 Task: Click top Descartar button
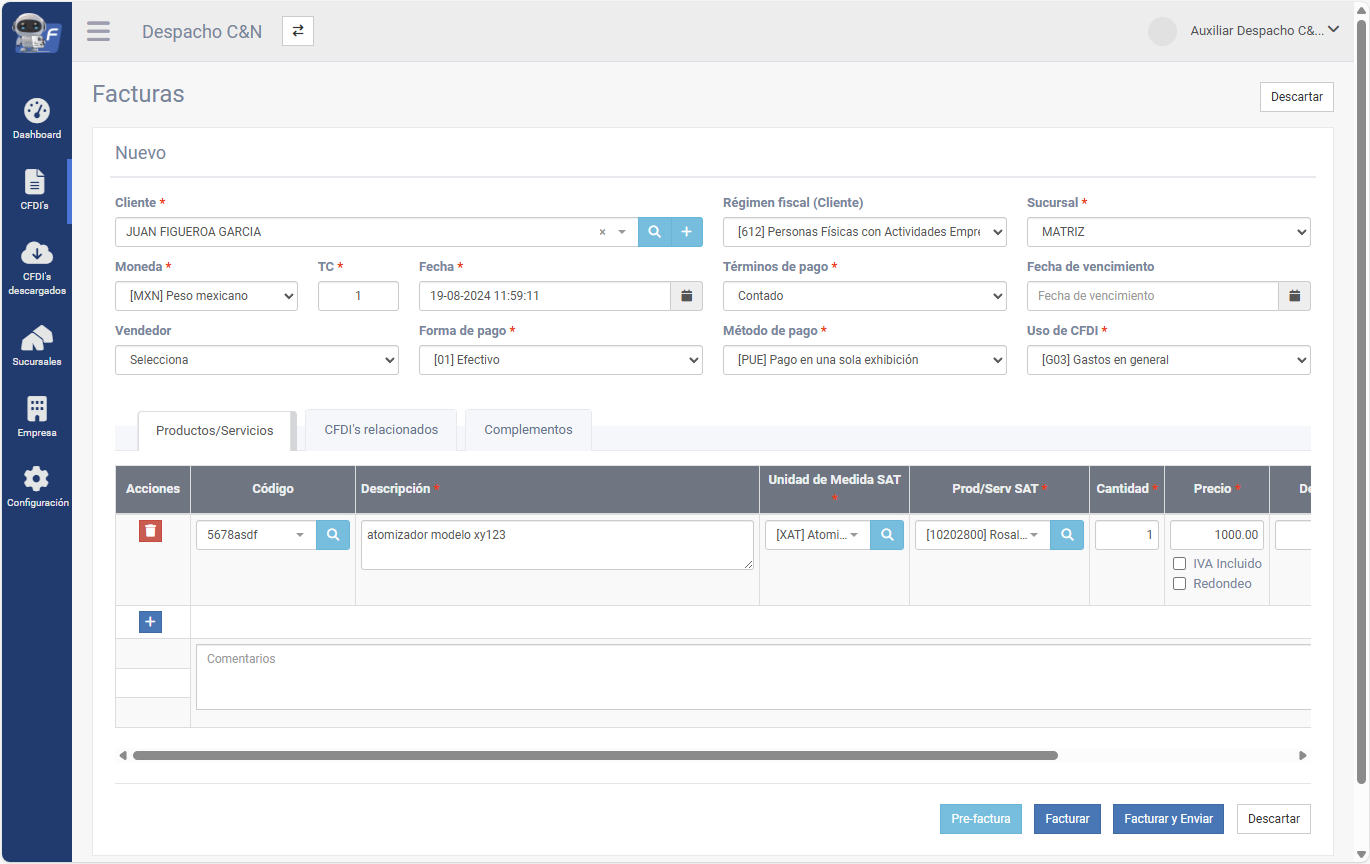tap(1297, 97)
